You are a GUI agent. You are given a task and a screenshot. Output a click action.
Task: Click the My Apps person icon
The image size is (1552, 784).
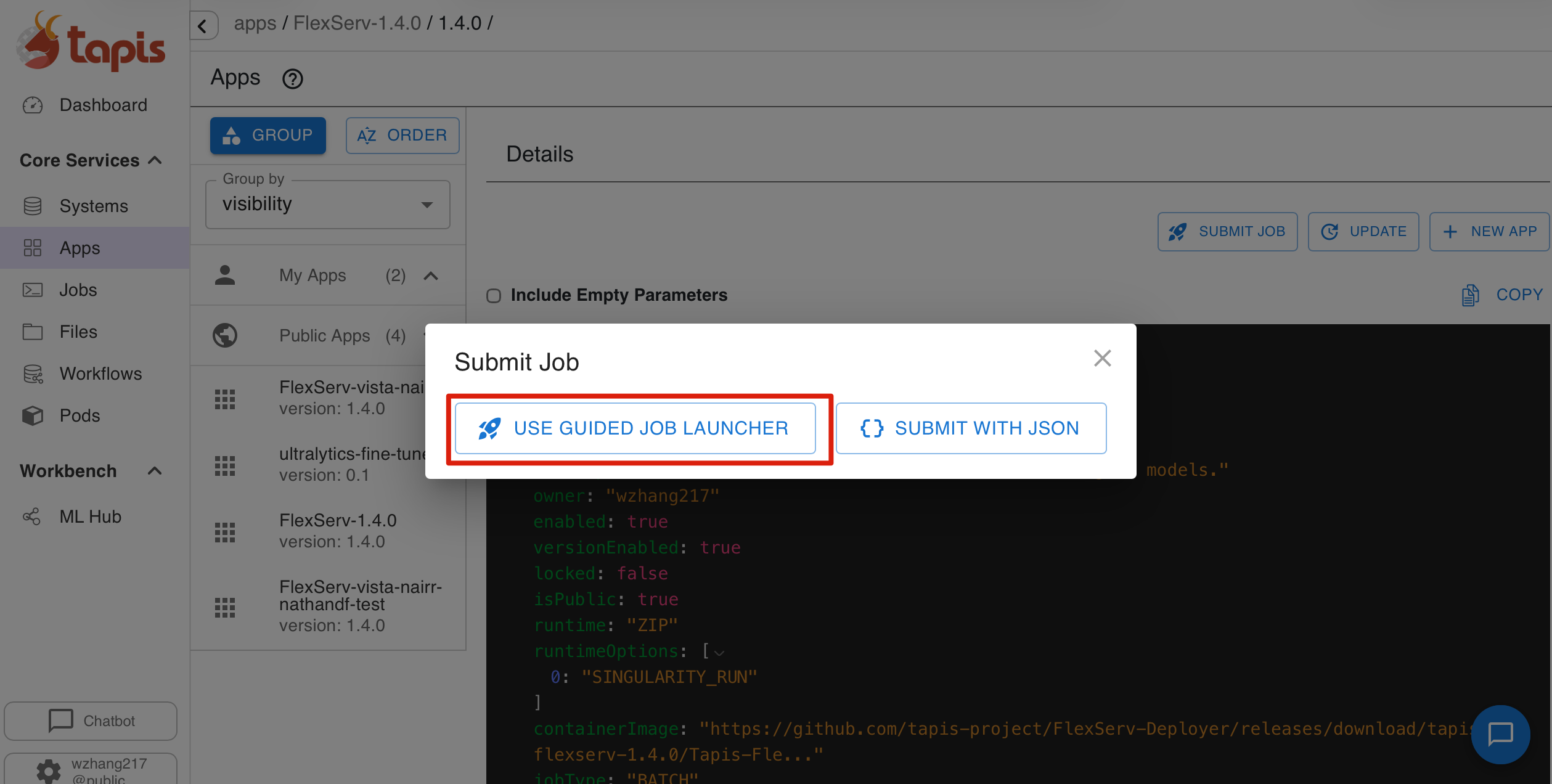click(225, 276)
